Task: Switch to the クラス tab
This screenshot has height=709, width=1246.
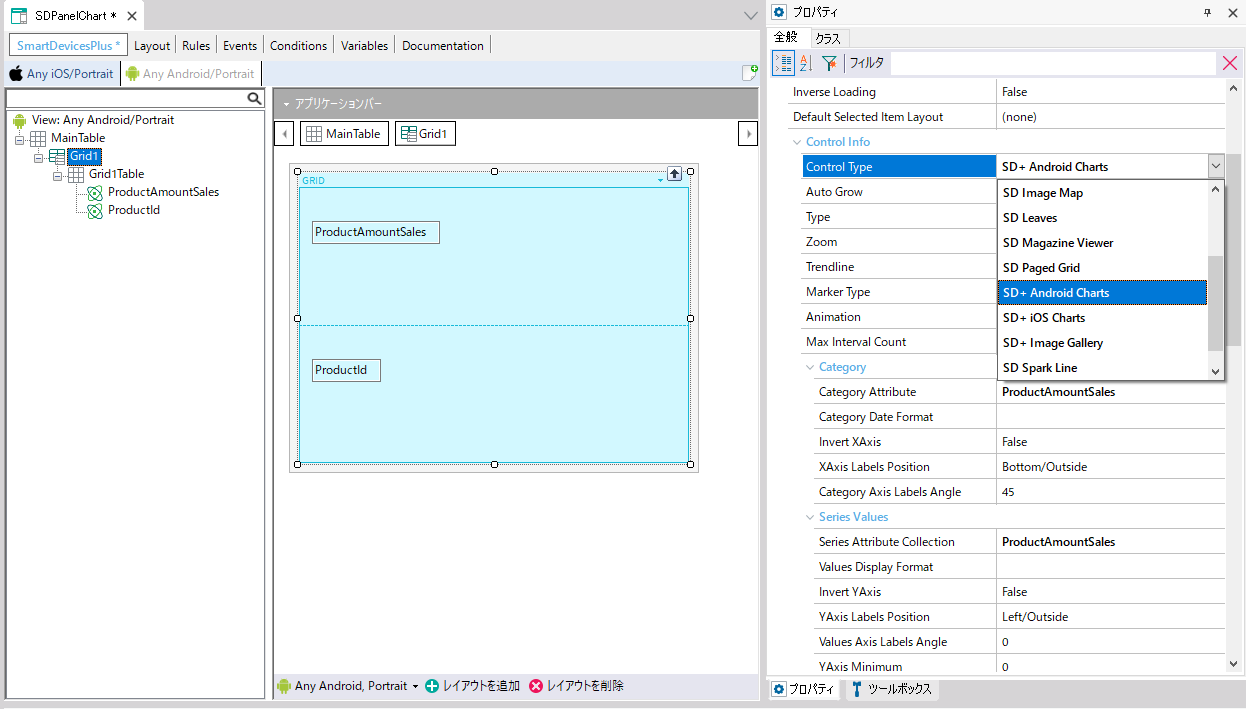Action: (827, 38)
